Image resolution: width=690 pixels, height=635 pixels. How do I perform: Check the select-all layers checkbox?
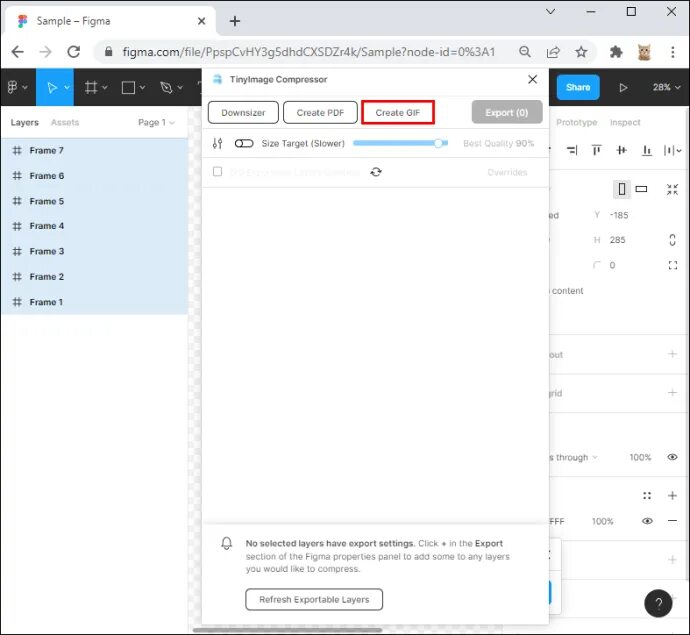[x=217, y=172]
